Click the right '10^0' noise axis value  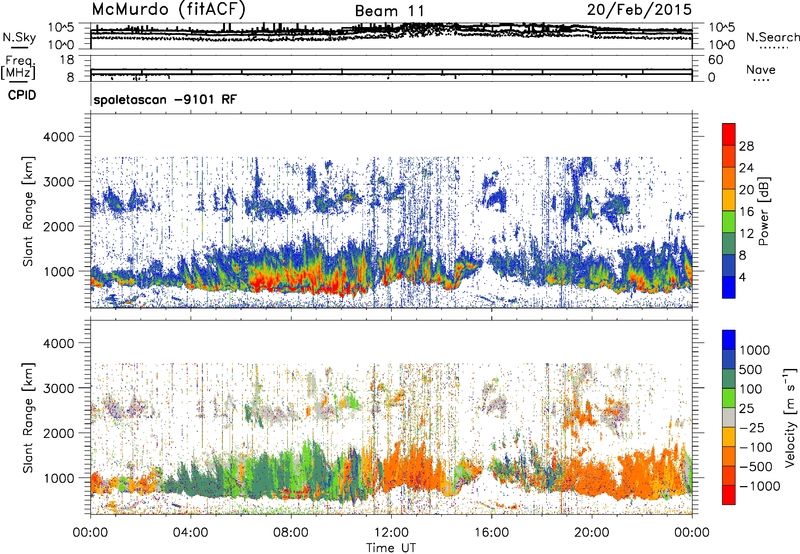click(x=722, y=45)
